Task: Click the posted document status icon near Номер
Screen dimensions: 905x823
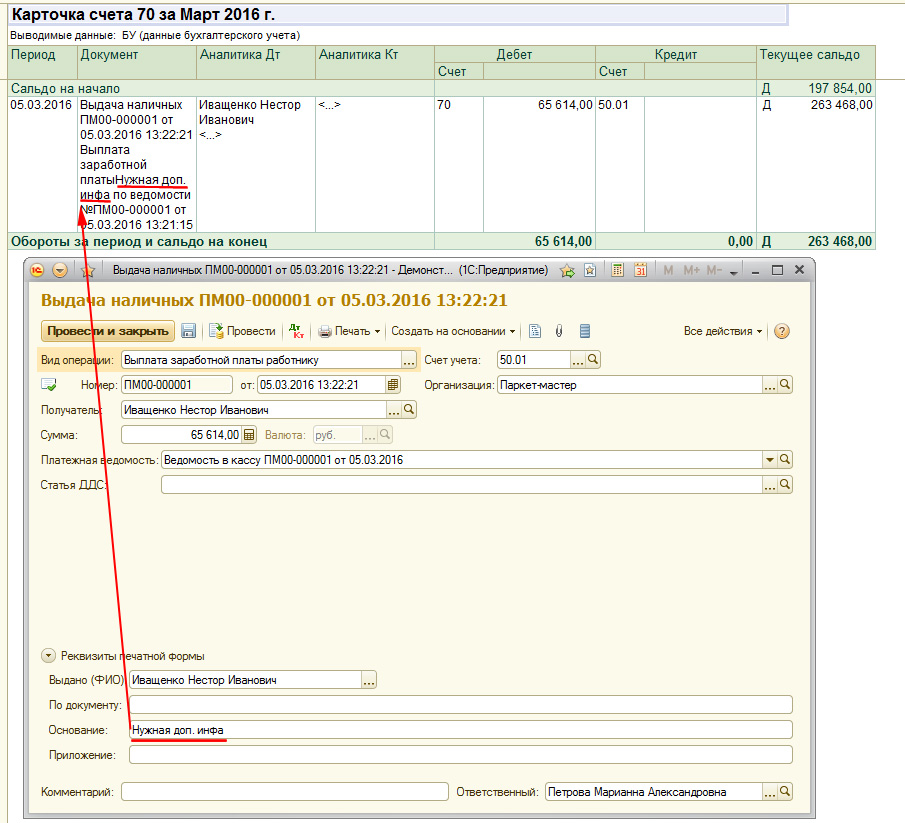Action: (x=49, y=384)
